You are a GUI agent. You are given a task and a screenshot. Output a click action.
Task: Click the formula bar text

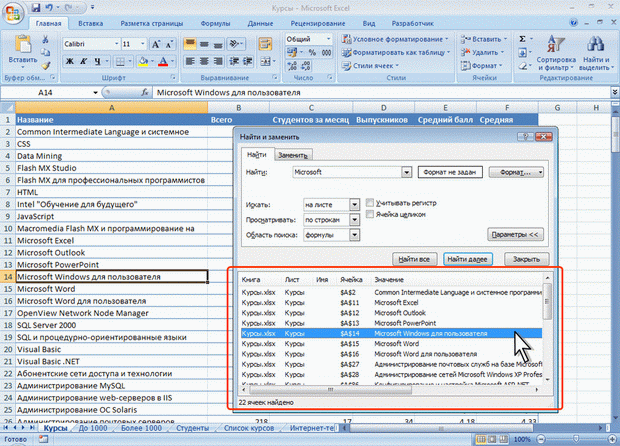pyautogui.click(x=229, y=93)
